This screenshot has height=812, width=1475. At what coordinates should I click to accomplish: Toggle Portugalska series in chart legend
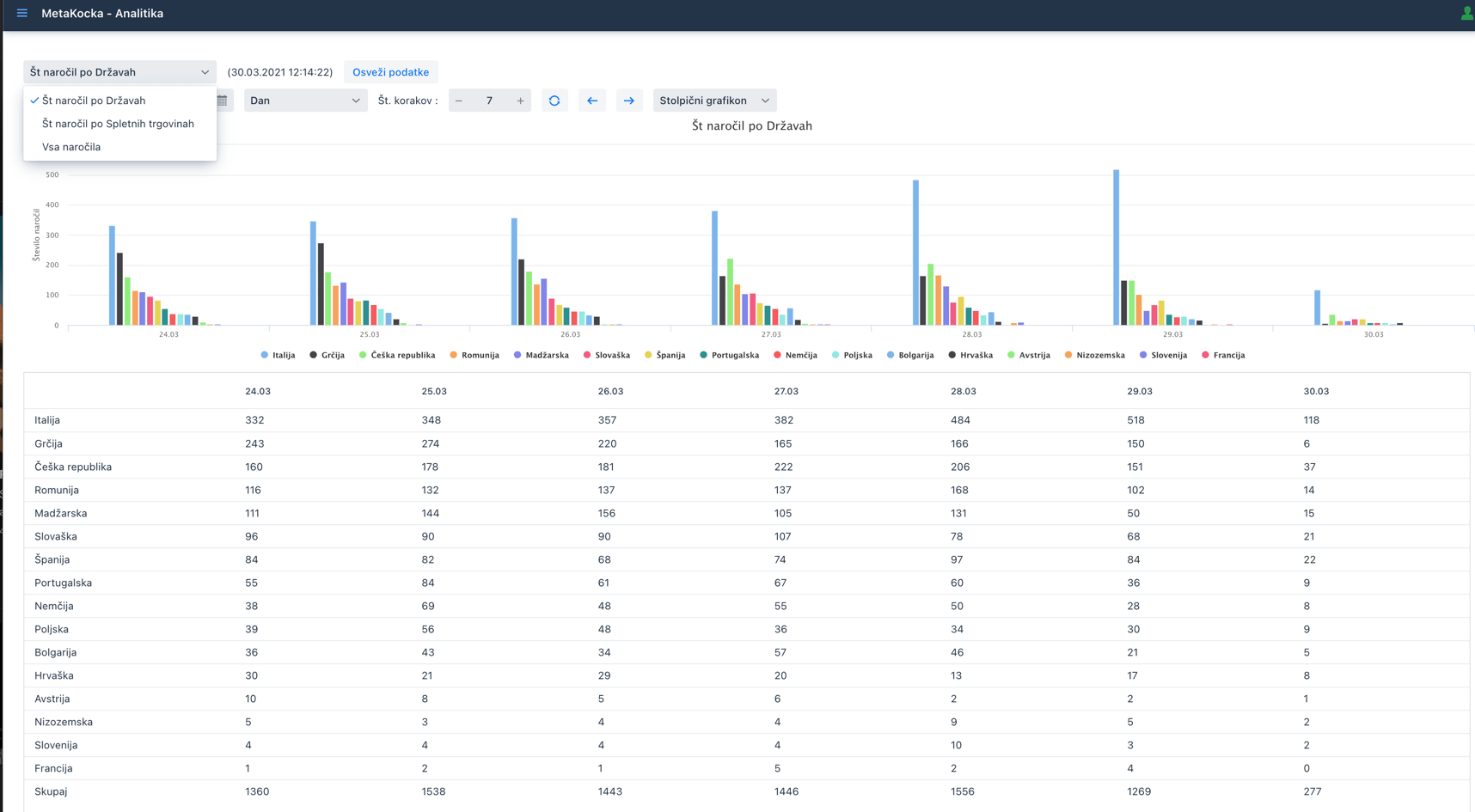(730, 355)
